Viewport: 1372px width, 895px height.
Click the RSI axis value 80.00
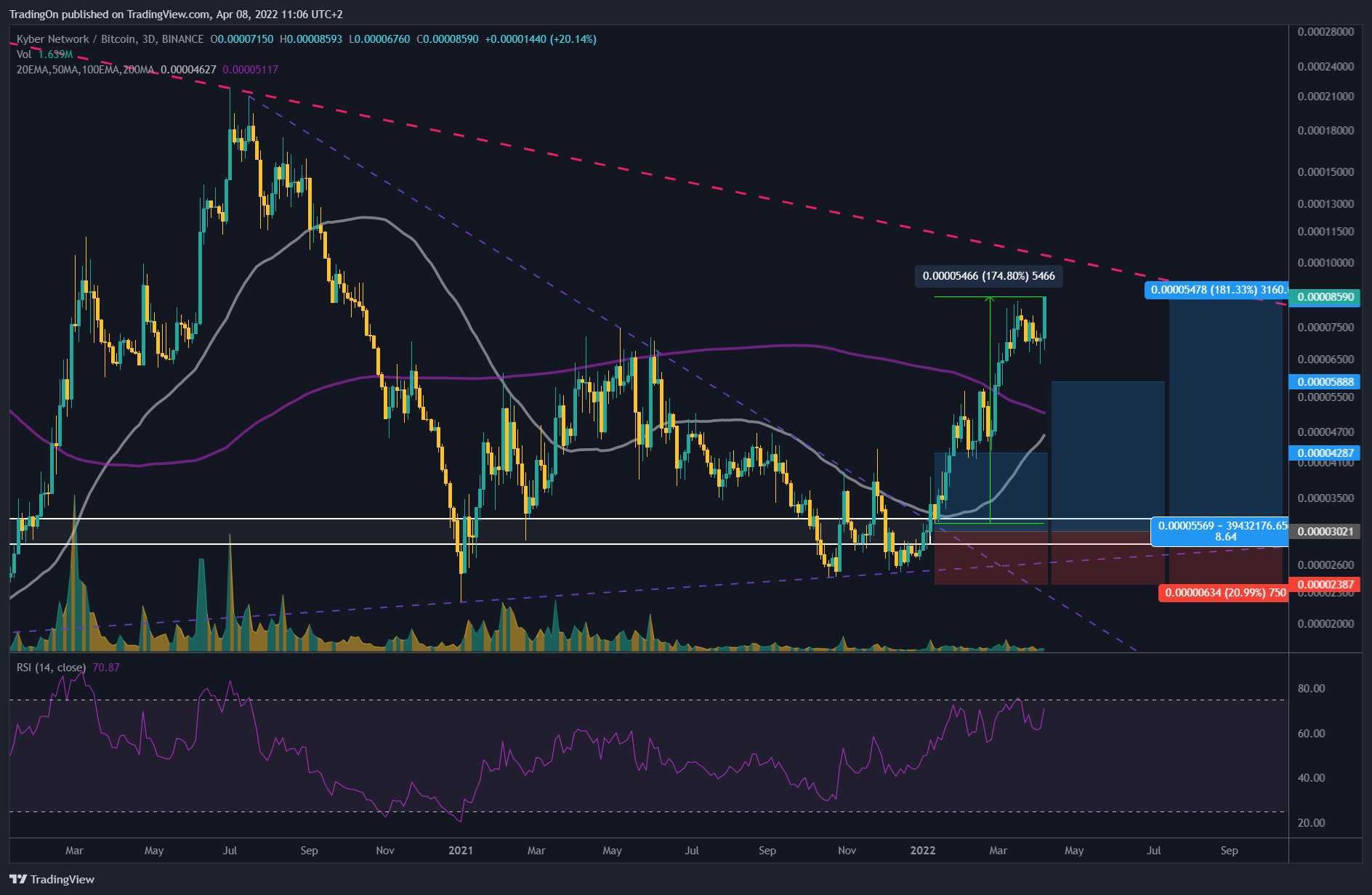click(x=1311, y=689)
